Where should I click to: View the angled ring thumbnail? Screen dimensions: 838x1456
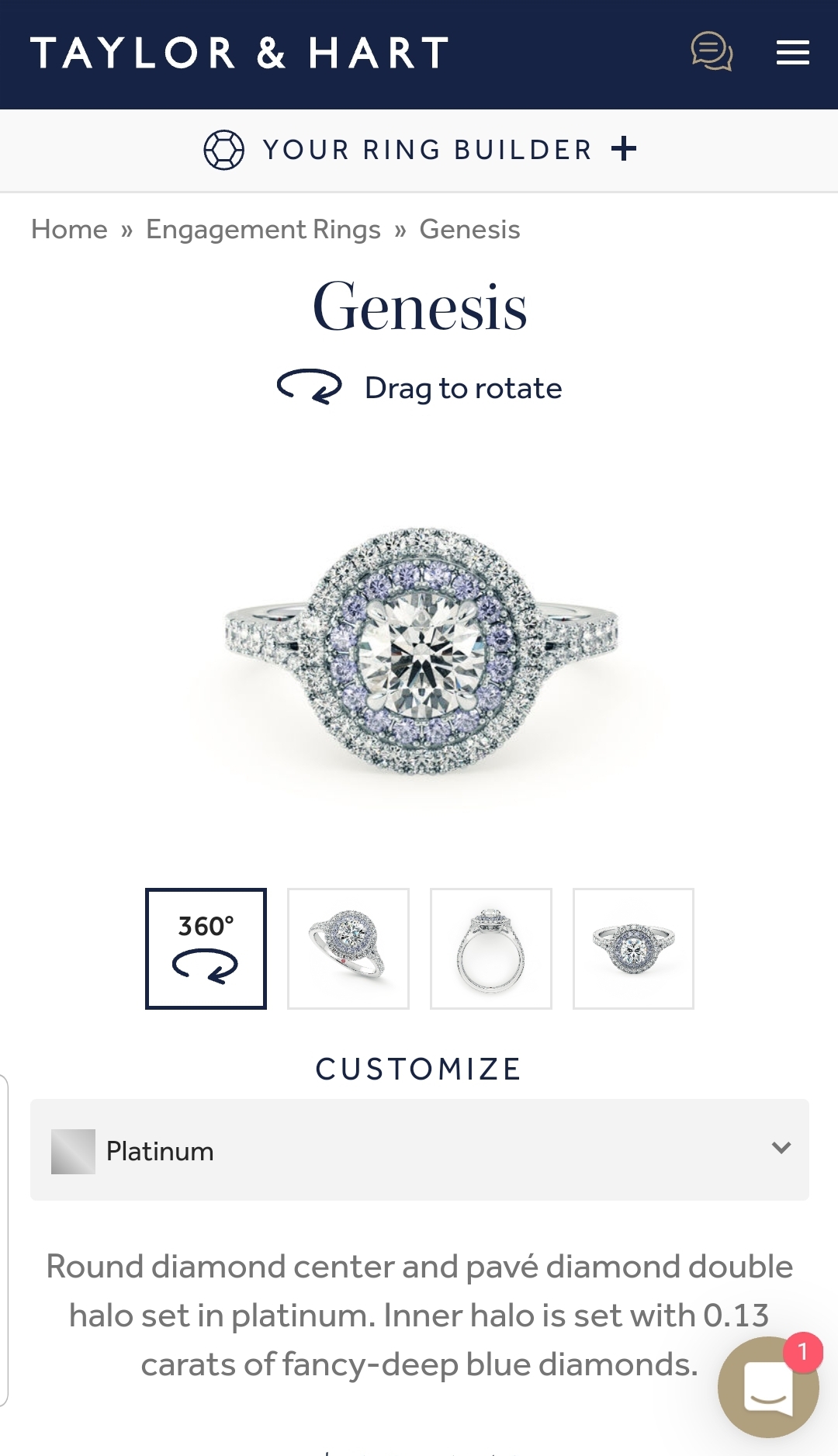coord(348,948)
